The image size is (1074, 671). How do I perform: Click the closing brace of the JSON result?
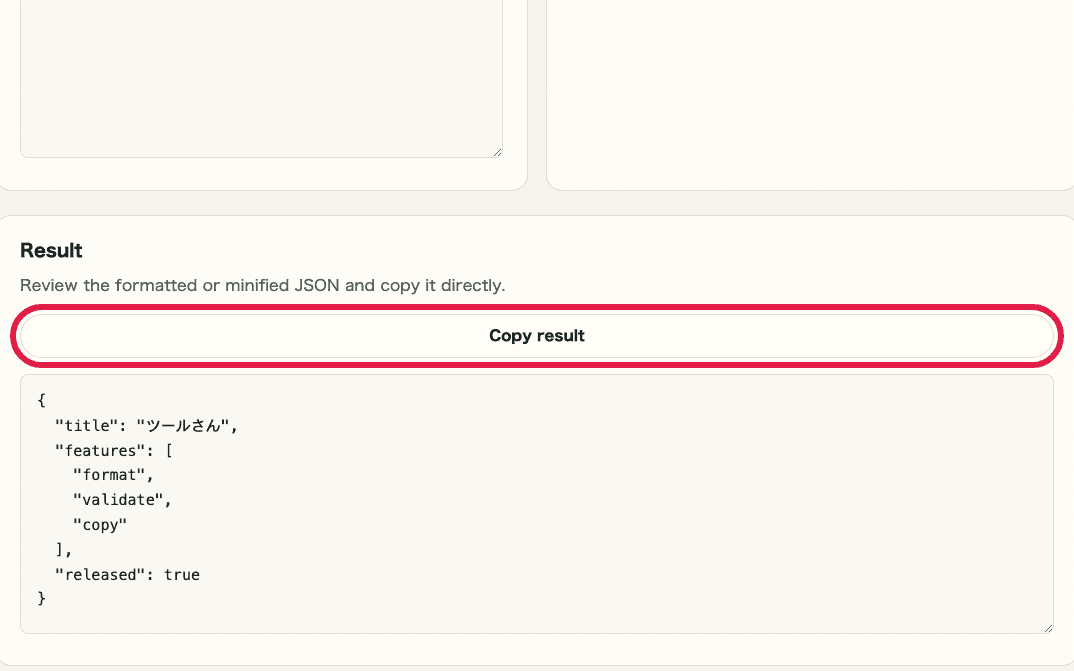(41, 597)
